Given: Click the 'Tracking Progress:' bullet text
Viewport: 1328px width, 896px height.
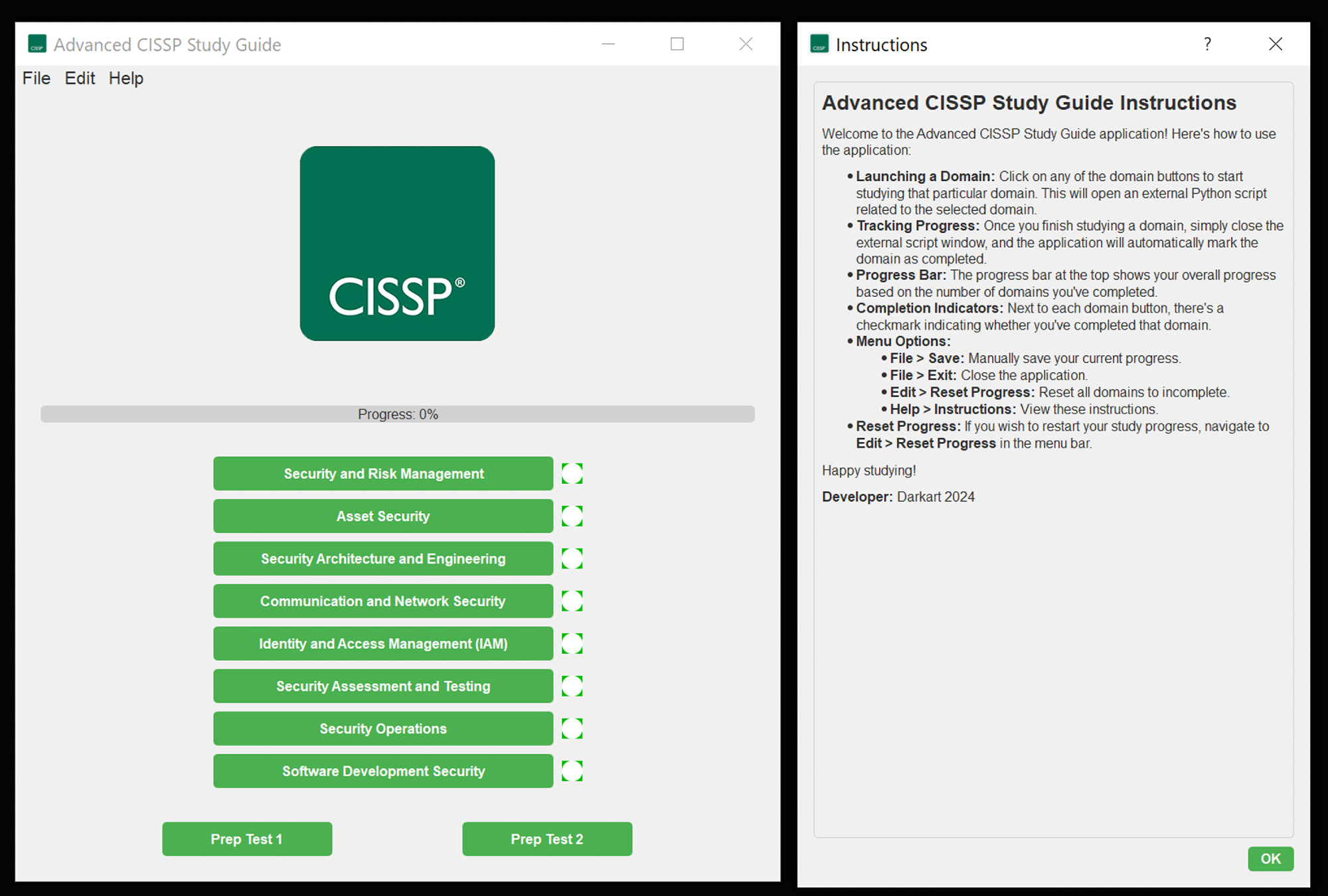Looking at the screenshot, I should (918, 226).
